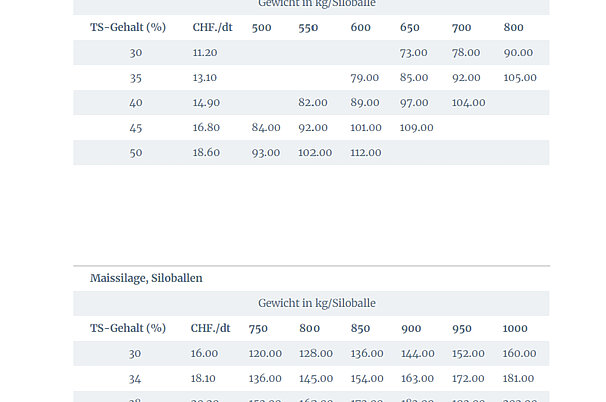
Task: Click the 181.00 cell in the 34% row
Action: 518,378
